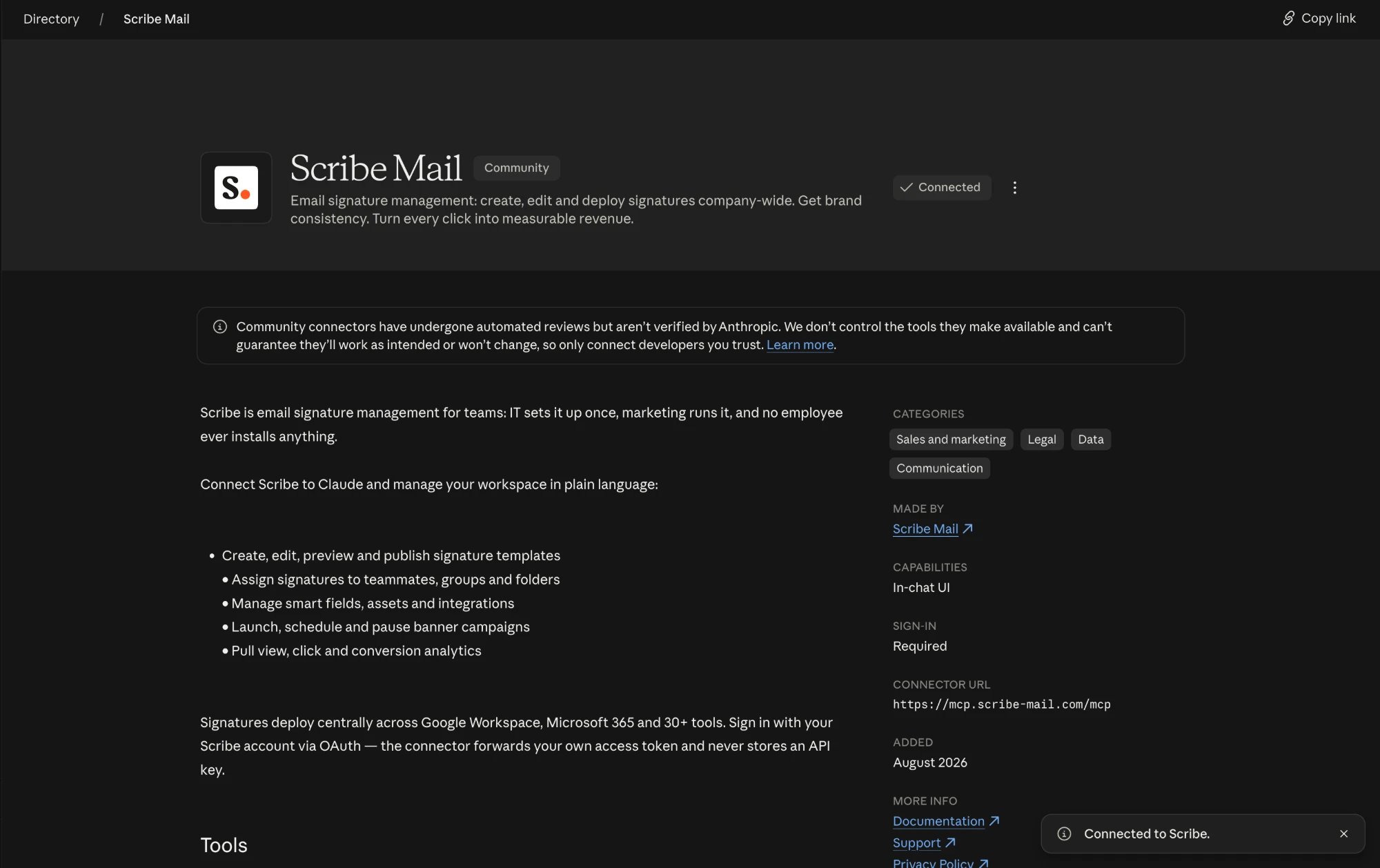The width and height of the screenshot is (1380, 868).
Task: Click the 'Required' sign-in value
Action: (x=920, y=646)
